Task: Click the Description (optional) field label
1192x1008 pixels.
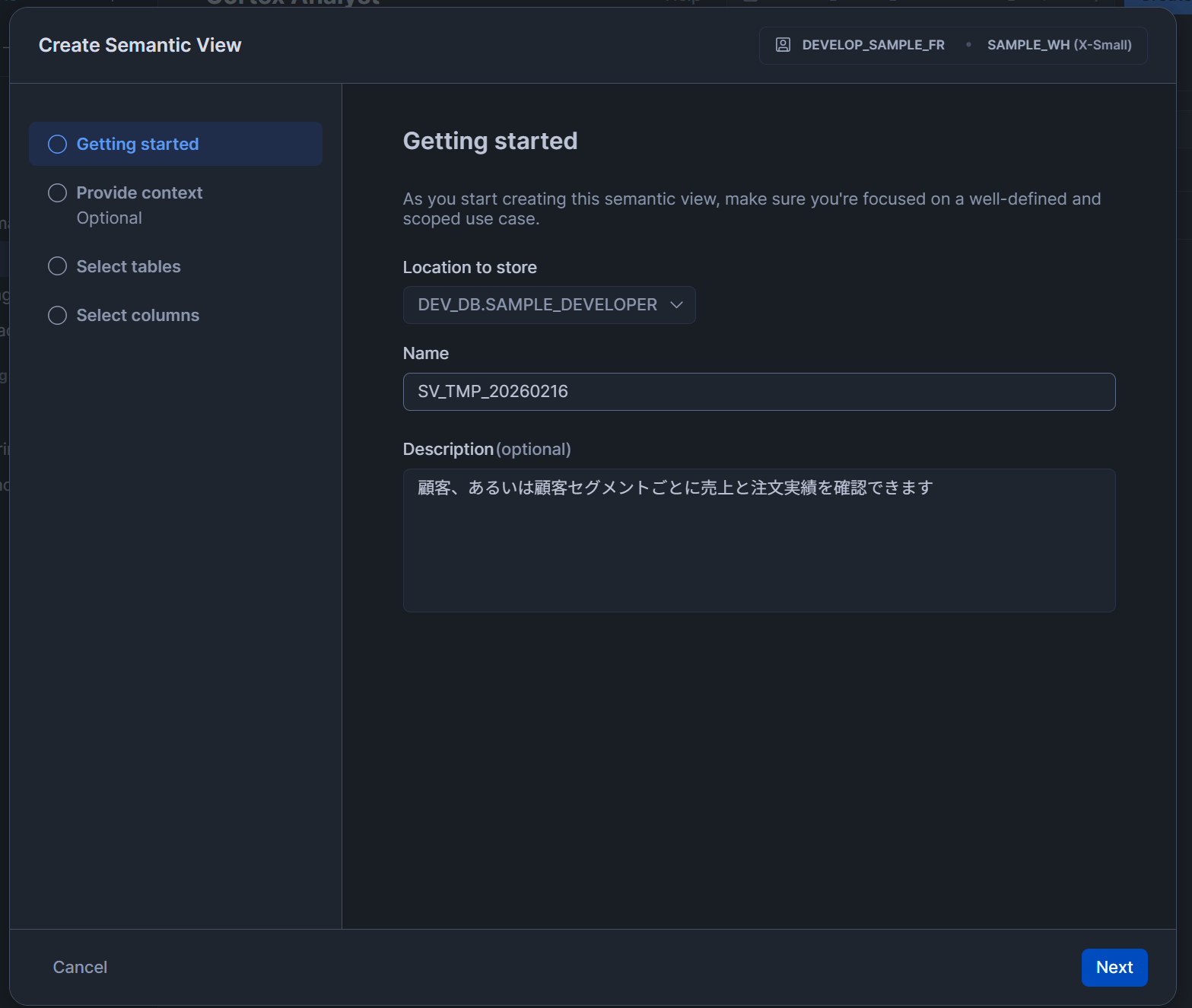Action: [487, 450]
